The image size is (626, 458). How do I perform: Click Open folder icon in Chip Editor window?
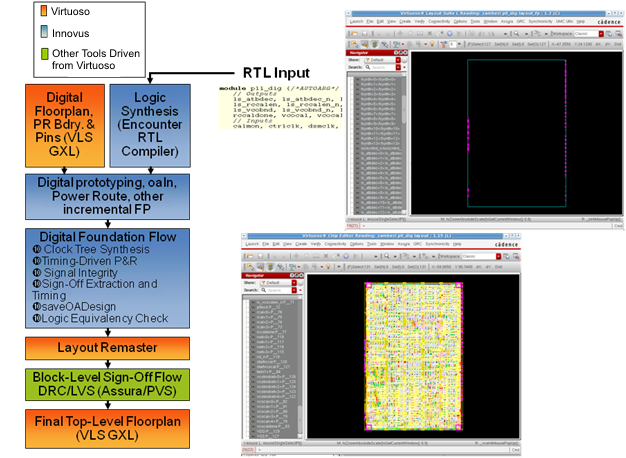pos(250,256)
